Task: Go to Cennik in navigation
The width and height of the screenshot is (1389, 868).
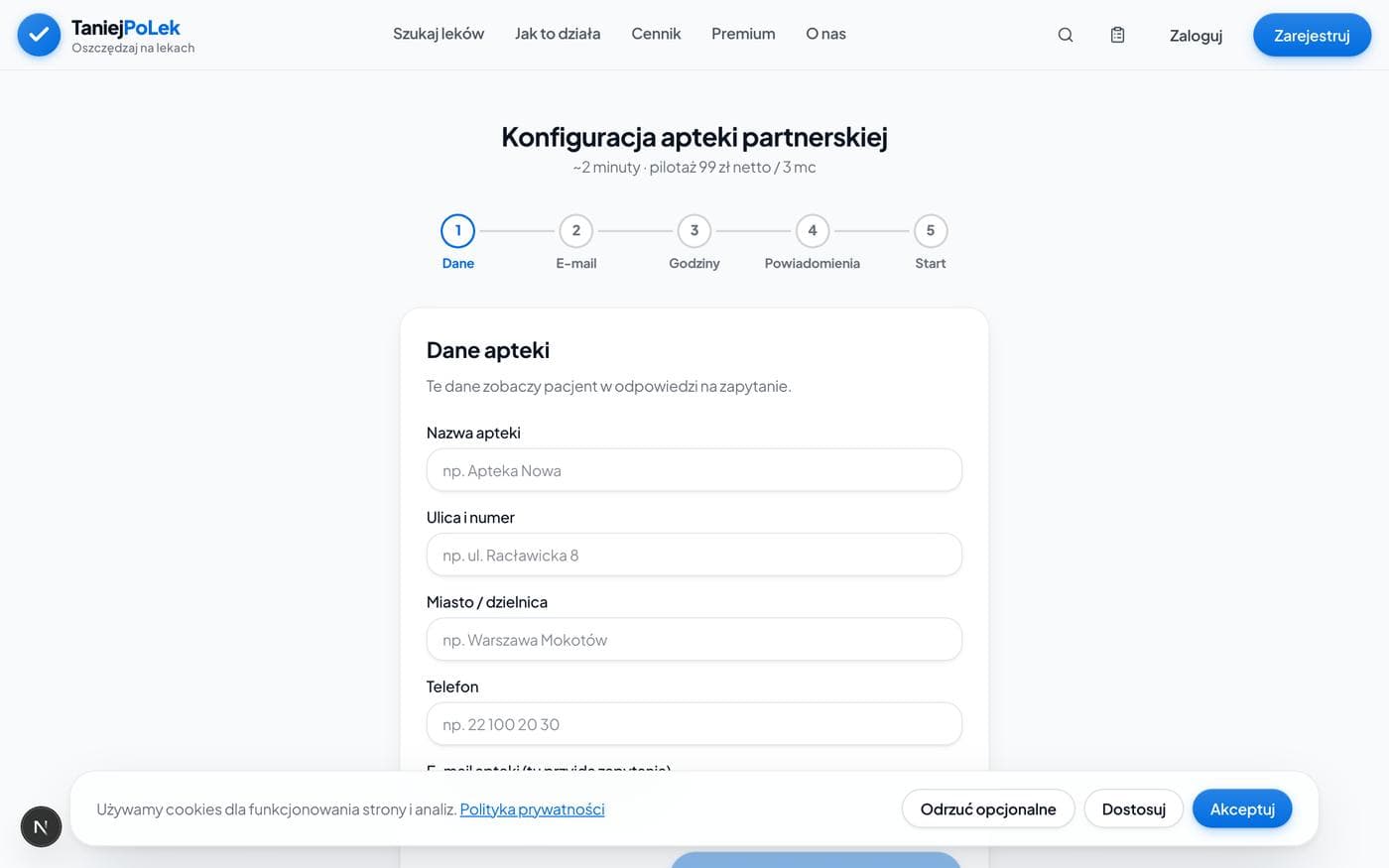Action: tap(656, 34)
